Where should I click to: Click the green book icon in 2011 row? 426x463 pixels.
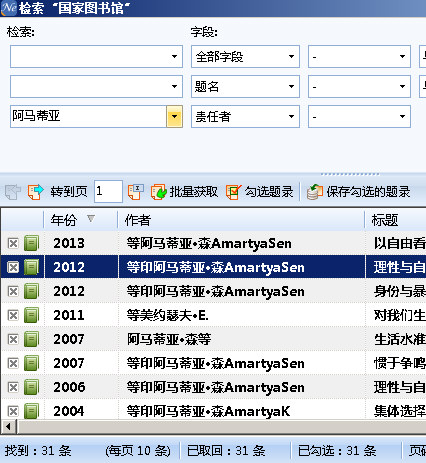coord(32,315)
